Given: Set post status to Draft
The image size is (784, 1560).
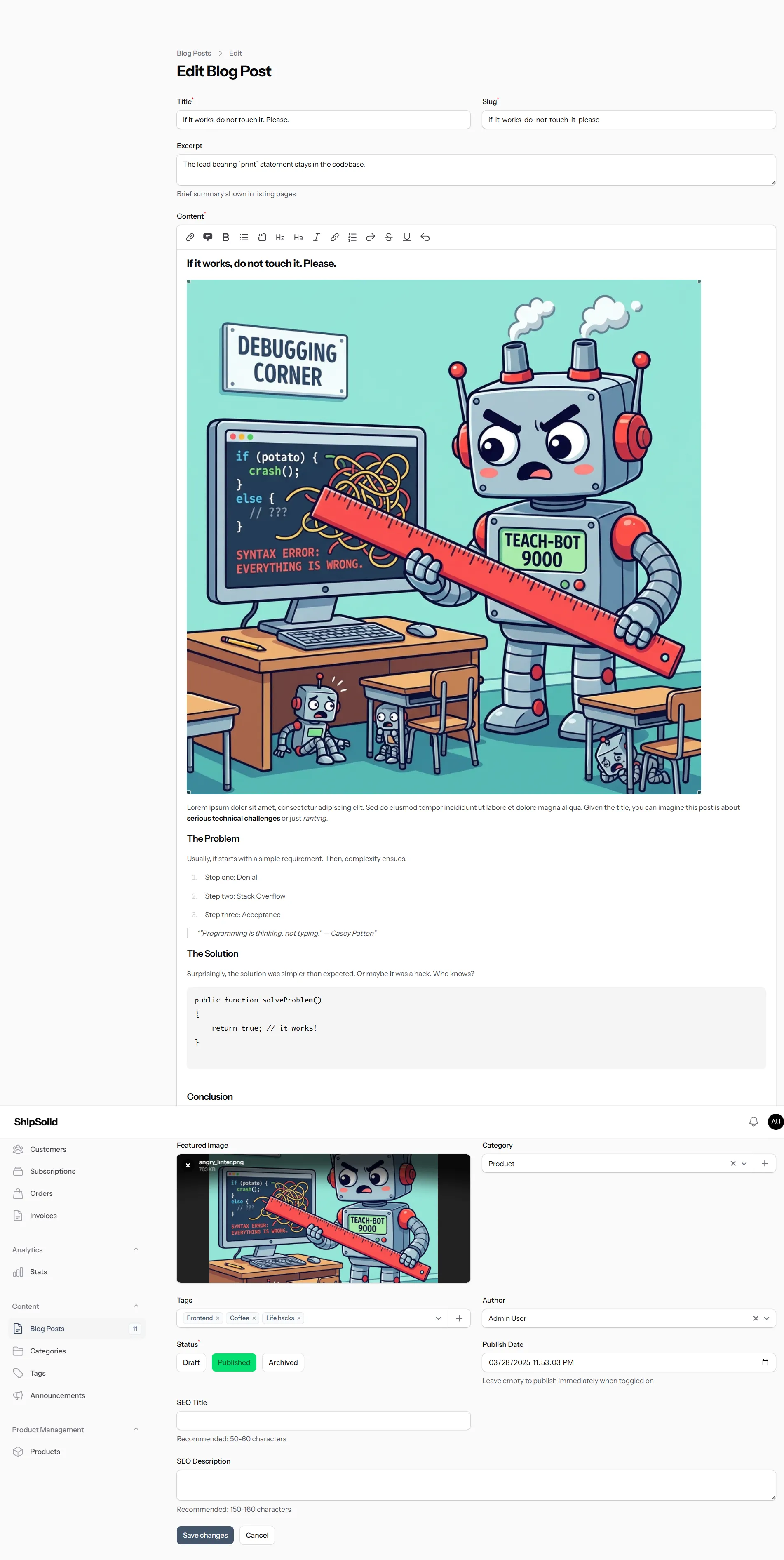Looking at the screenshot, I should [x=191, y=1362].
